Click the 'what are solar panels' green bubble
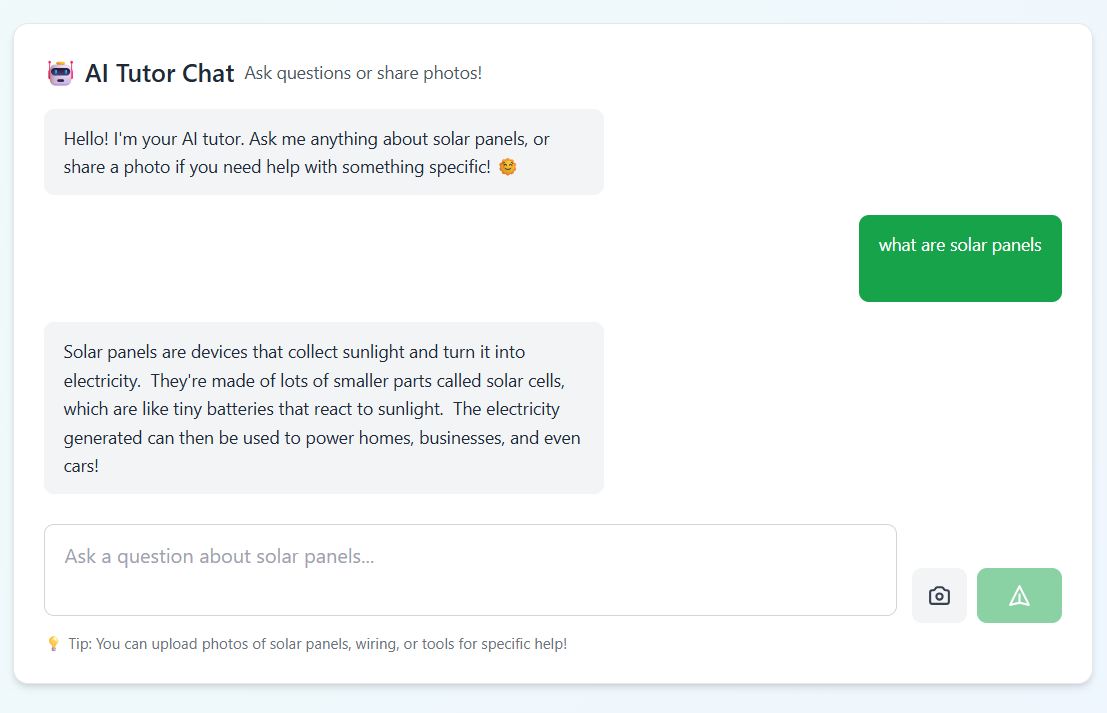The image size is (1107, 713). pos(960,258)
